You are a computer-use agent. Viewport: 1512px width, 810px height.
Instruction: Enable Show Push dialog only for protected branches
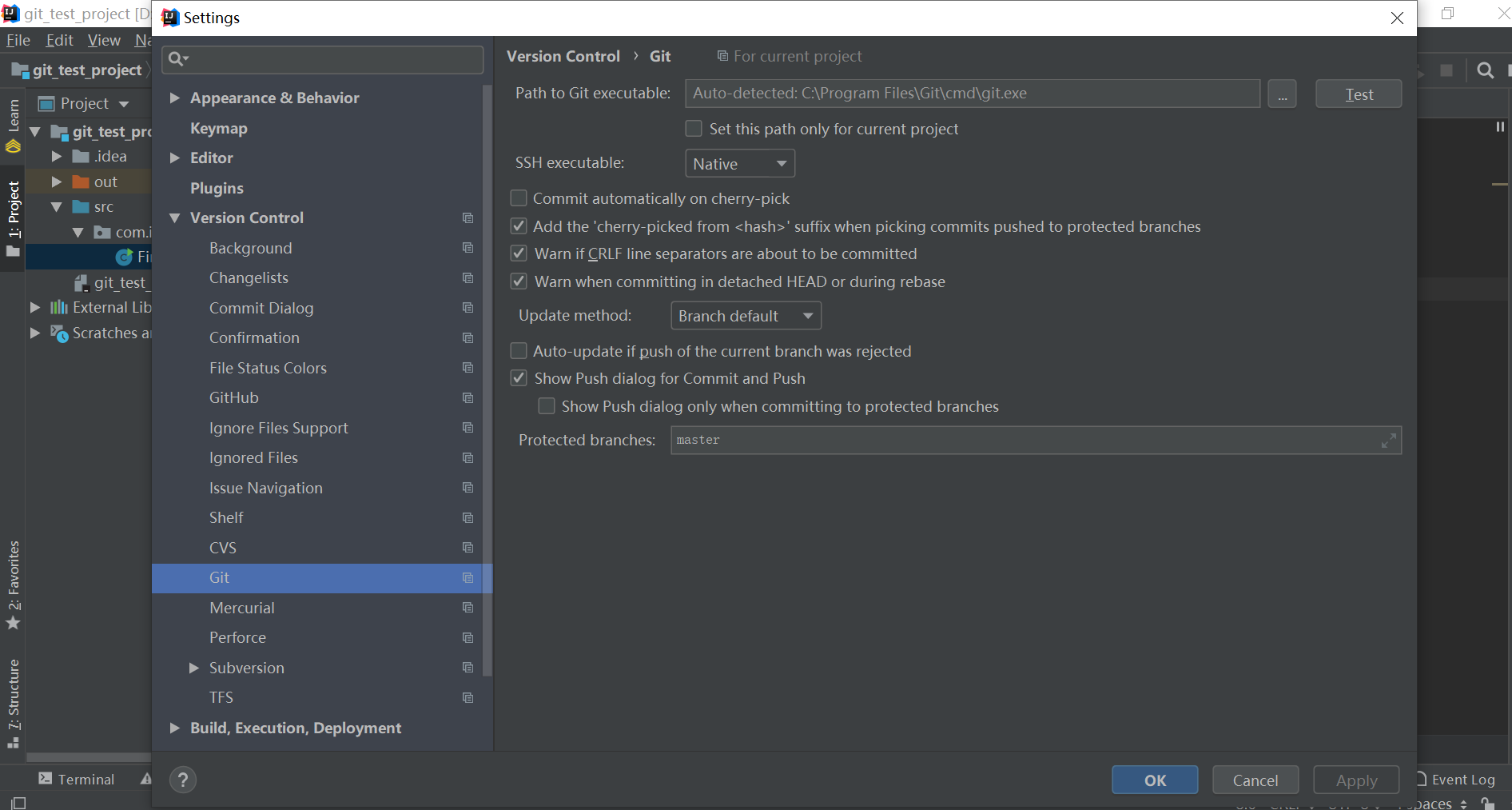pos(547,406)
